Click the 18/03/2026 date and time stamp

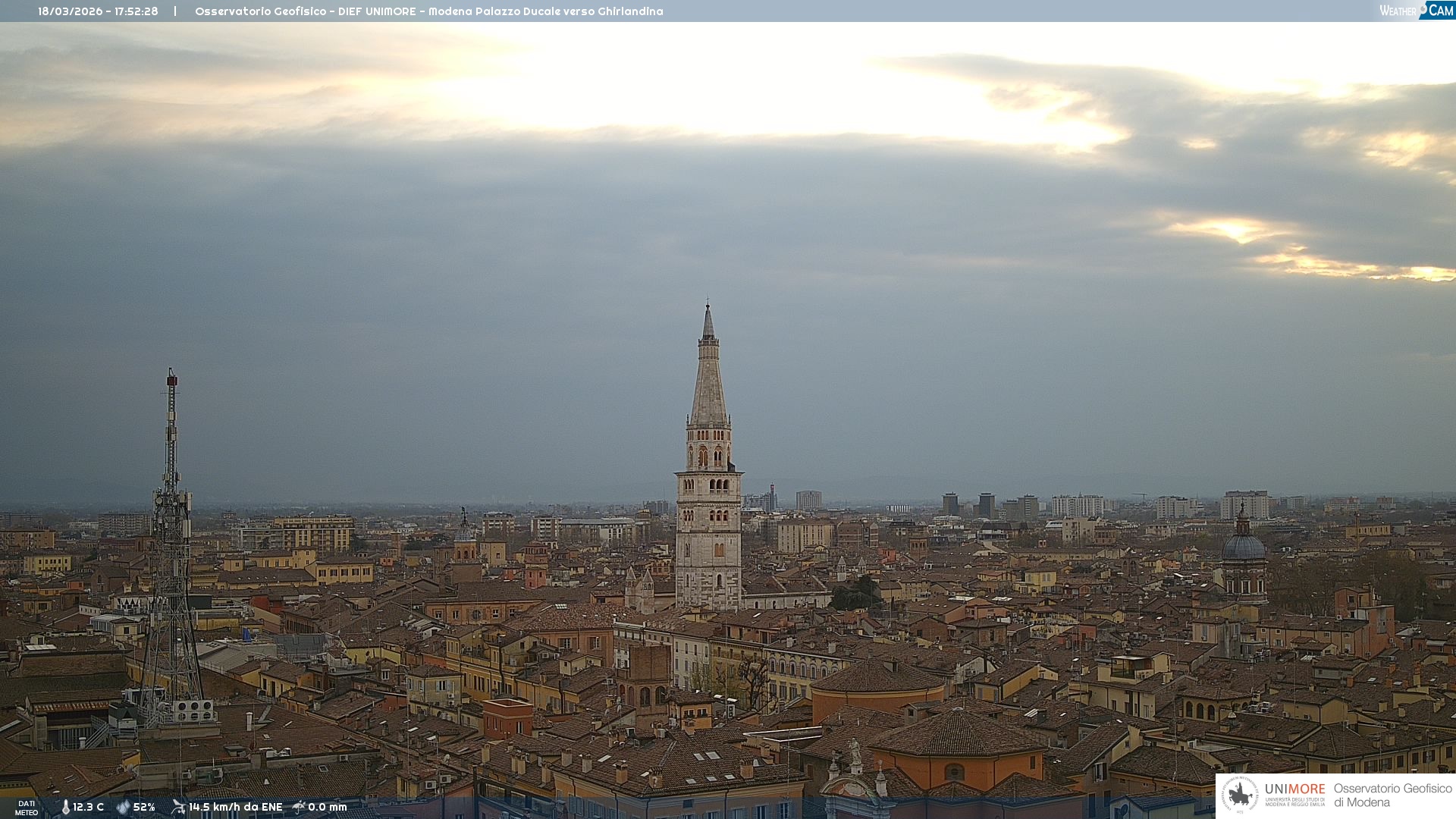98,11
